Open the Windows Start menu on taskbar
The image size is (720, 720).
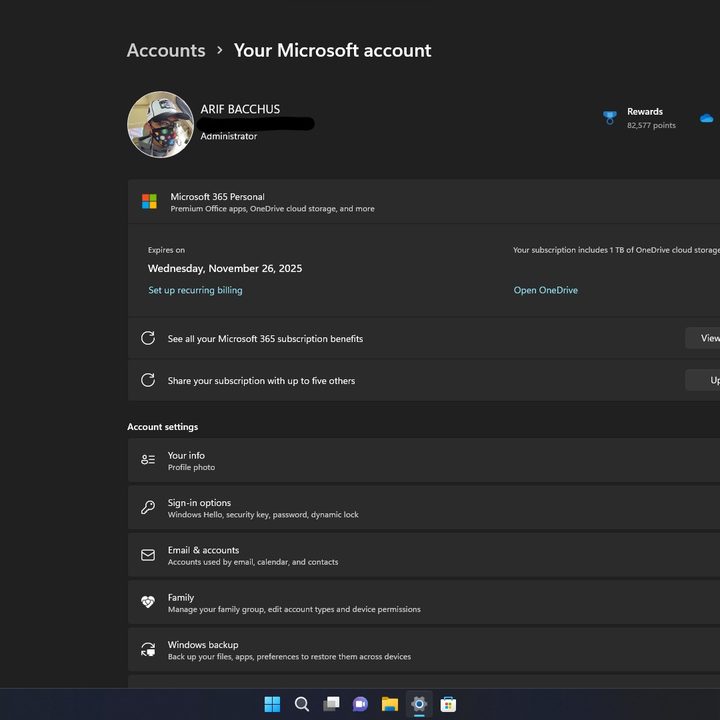[272, 704]
